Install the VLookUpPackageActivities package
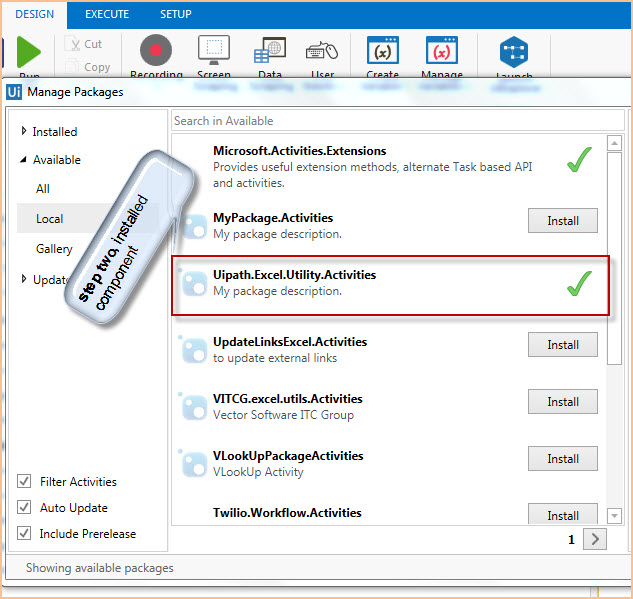 tap(563, 459)
